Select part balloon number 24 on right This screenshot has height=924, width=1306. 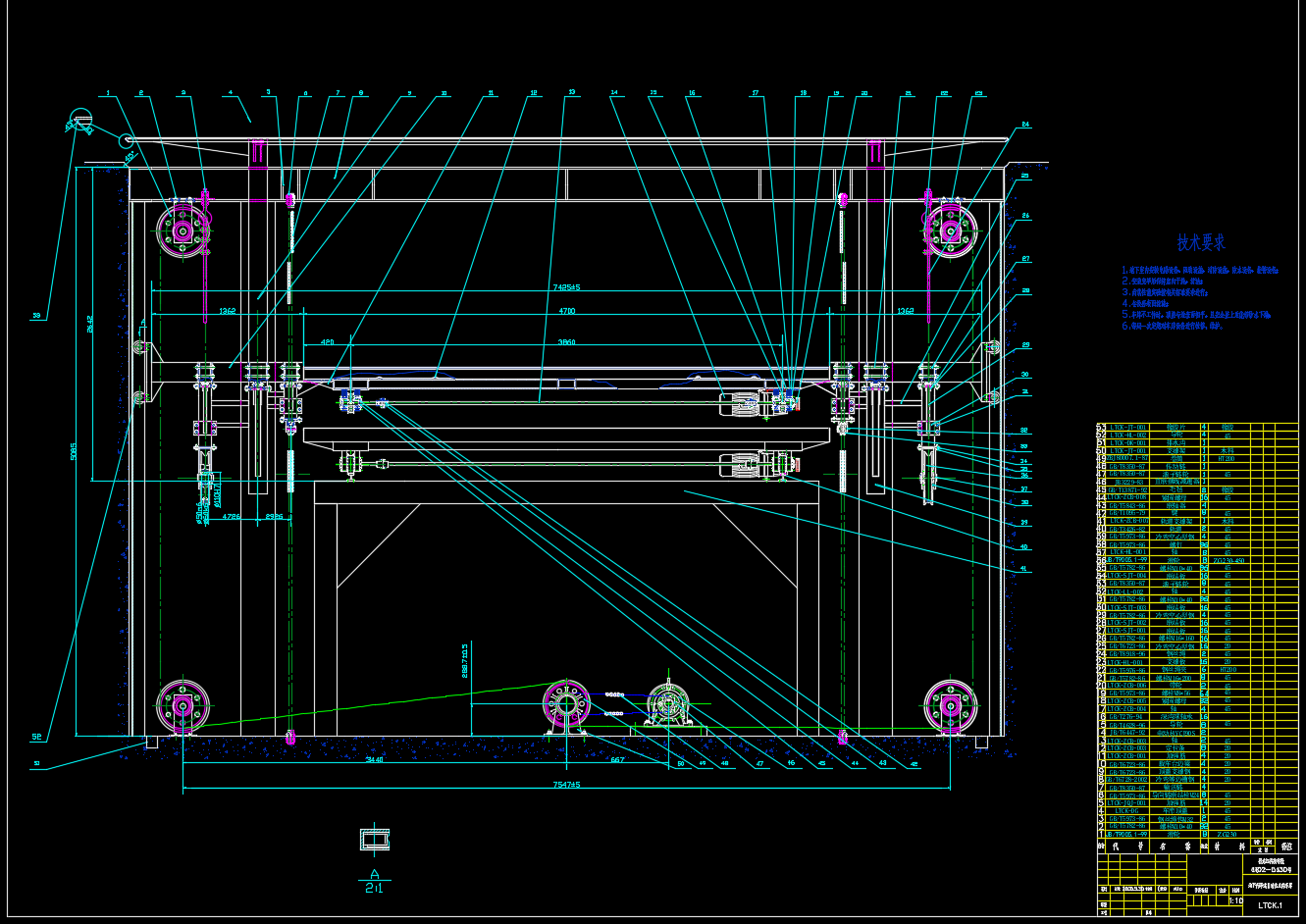point(1025,126)
